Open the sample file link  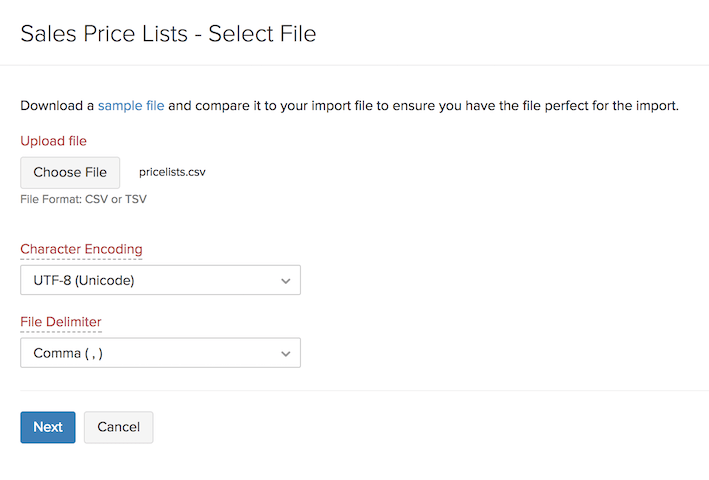(131, 105)
